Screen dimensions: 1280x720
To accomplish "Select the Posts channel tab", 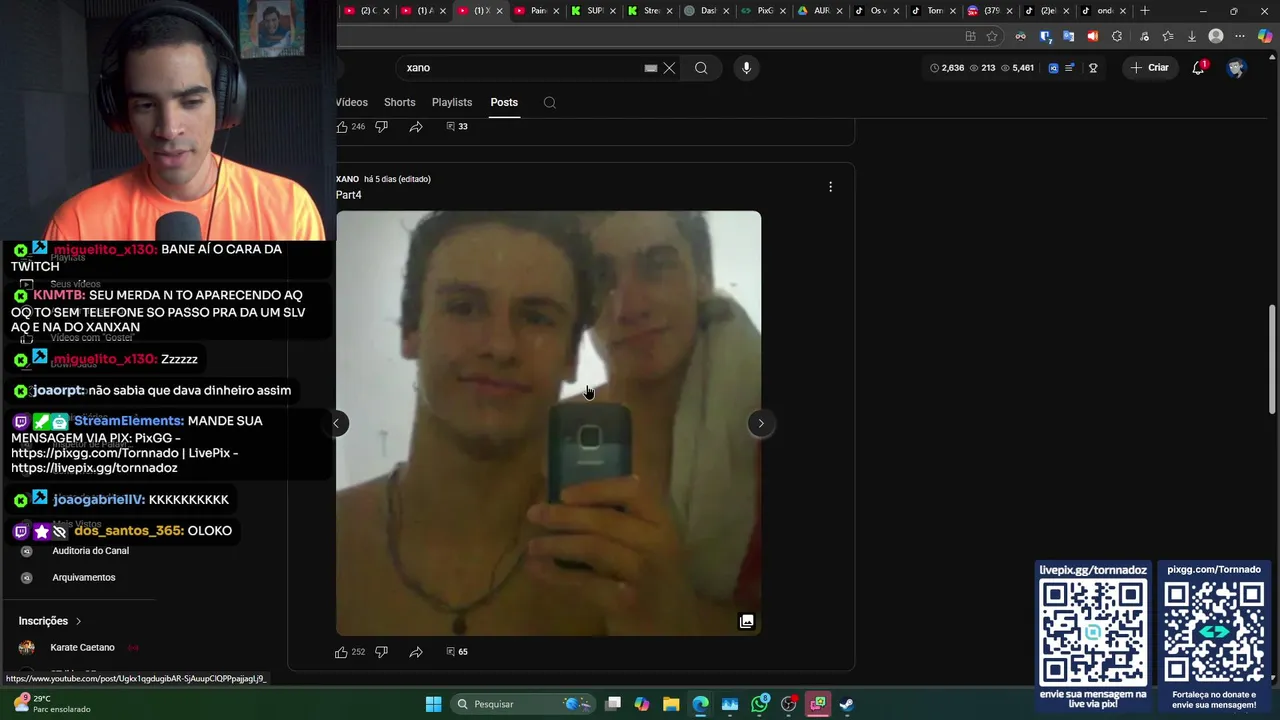I will point(504,102).
